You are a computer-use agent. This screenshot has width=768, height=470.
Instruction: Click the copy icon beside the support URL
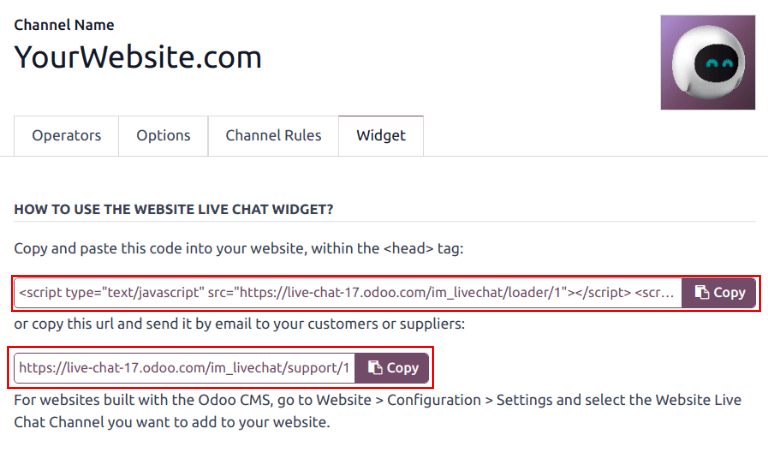click(x=376, y=368)
